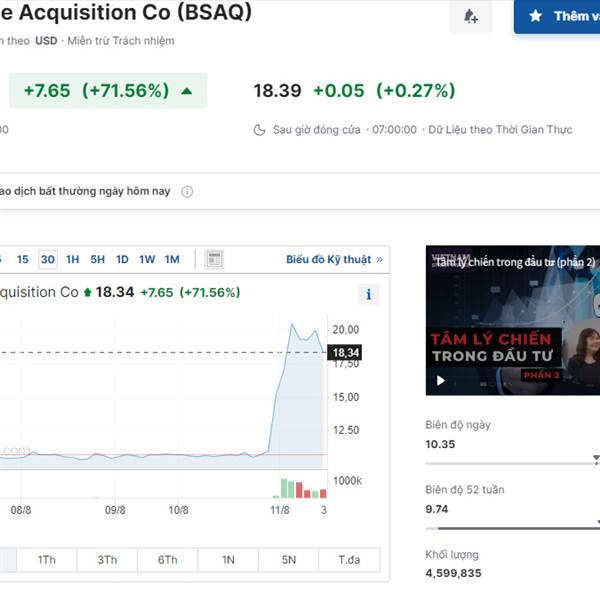Click the bell alert icon
Viewport: 600px width, 600px height.
471,16
